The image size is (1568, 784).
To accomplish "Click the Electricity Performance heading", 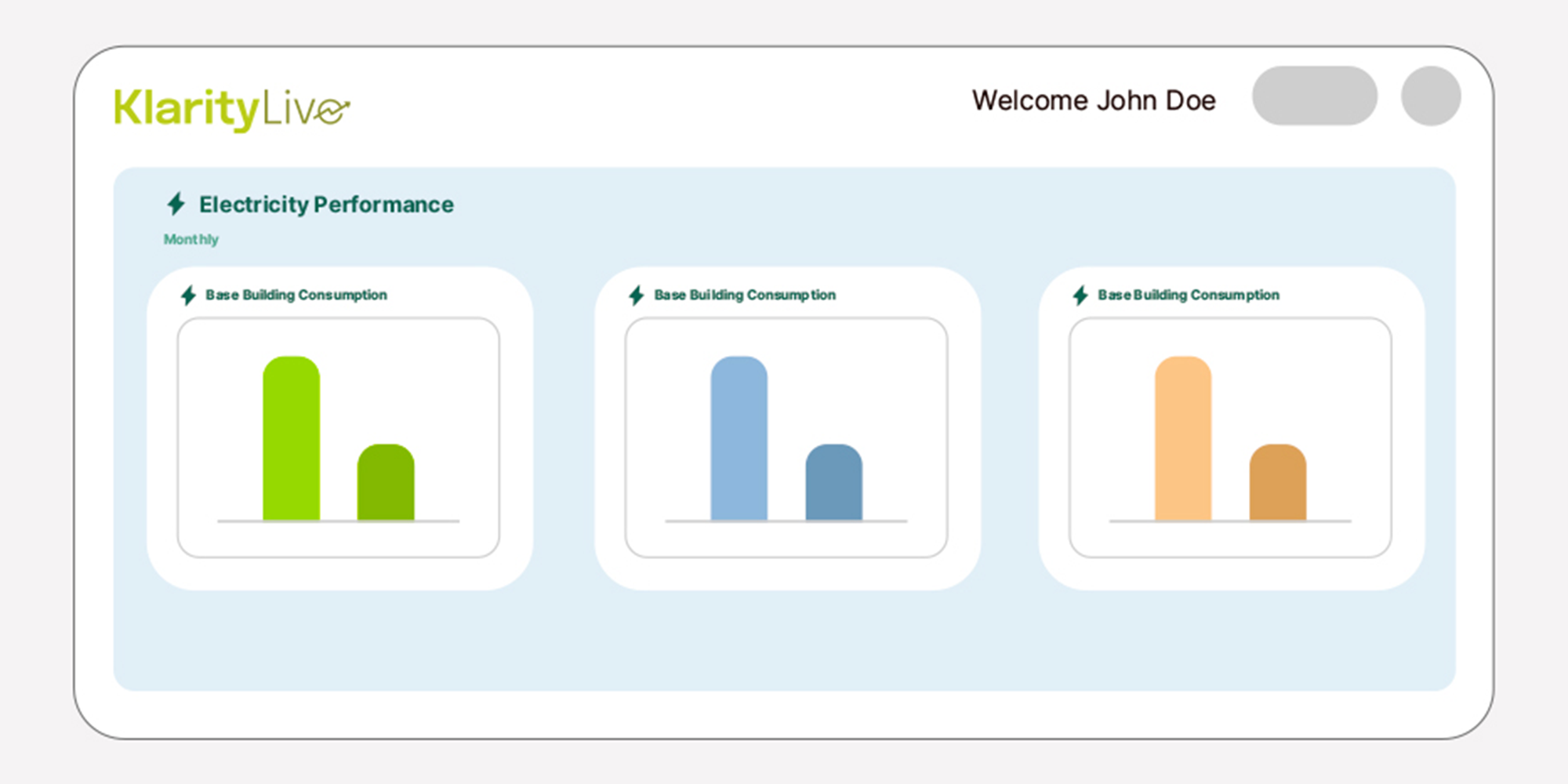I will click(326, 205).
